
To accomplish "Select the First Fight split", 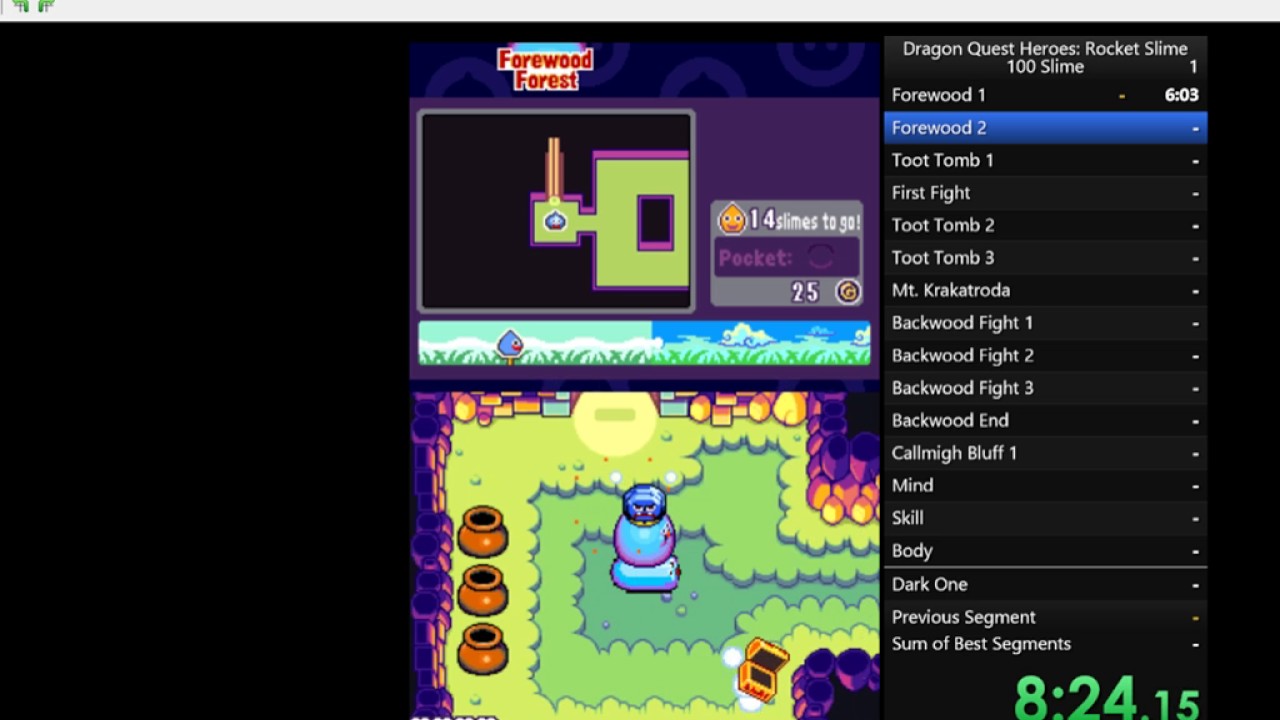I will [1045, 193].
